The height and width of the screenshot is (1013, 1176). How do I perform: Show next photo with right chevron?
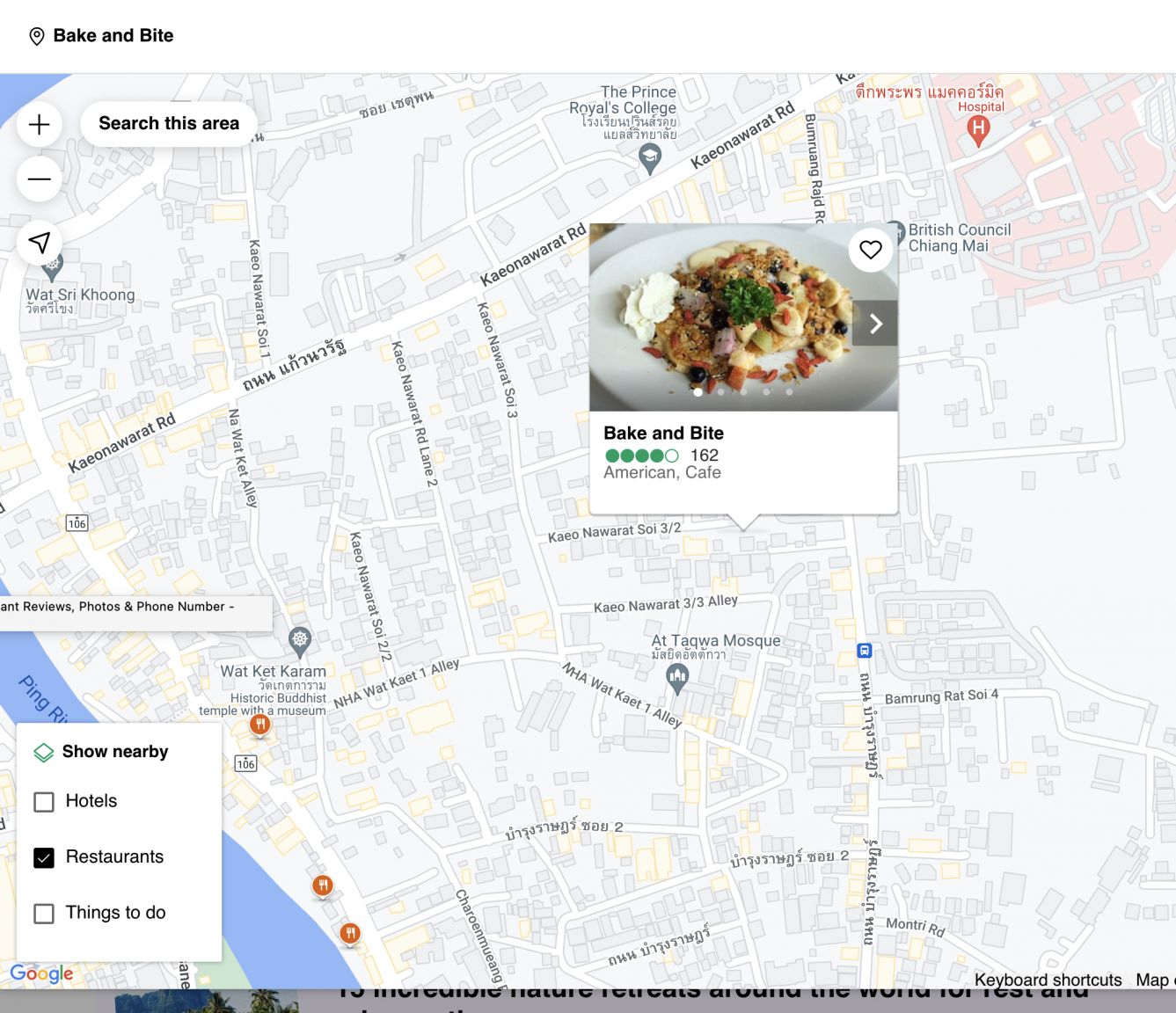coord(875,324)
